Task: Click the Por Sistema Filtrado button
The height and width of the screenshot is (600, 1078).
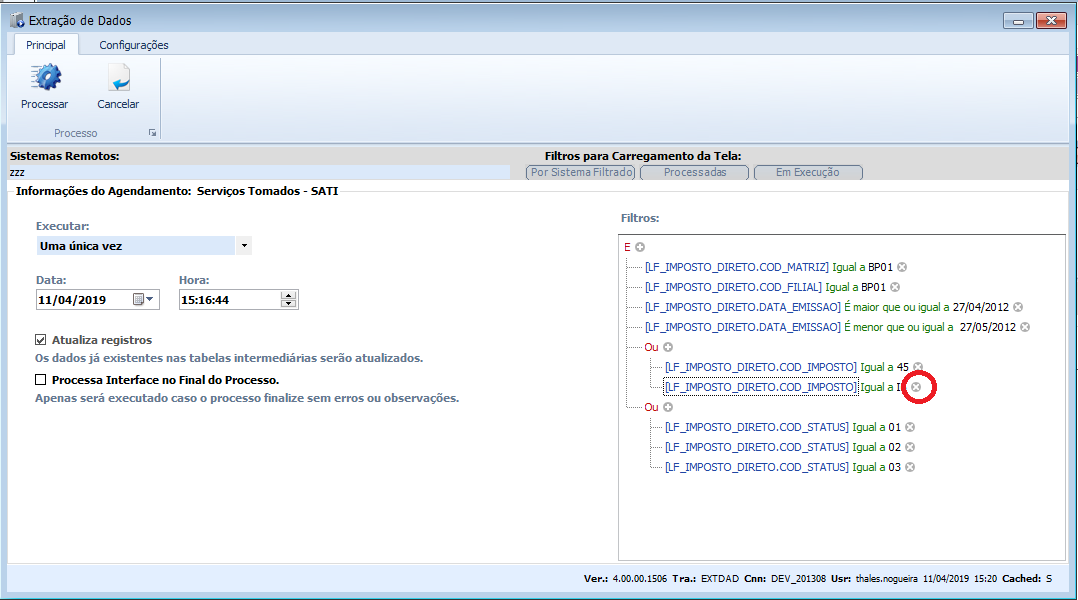Action: pos(582,173)
